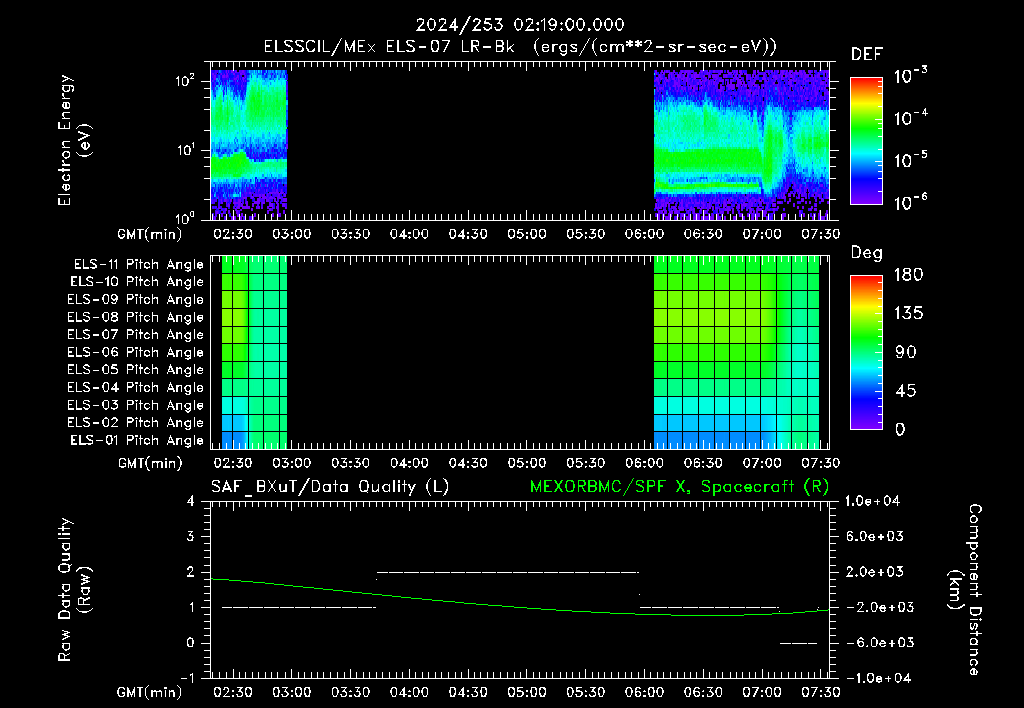This screenshot has width=1024, height=708.
Task: Click the Raw Data Quality (Raw) axis label
Action: pos(74,590)
